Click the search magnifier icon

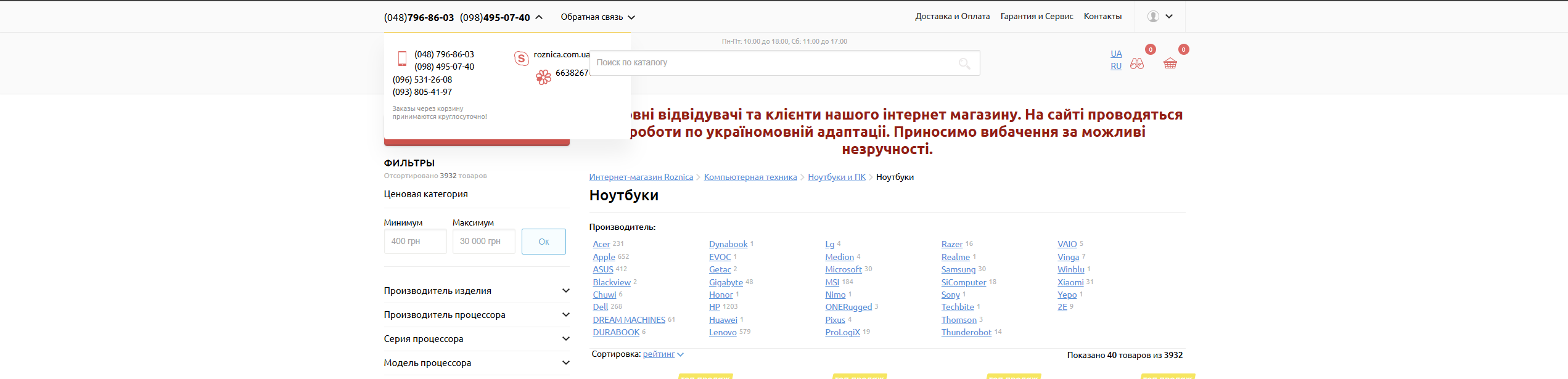pyautogui.click(x=964, y=63)
